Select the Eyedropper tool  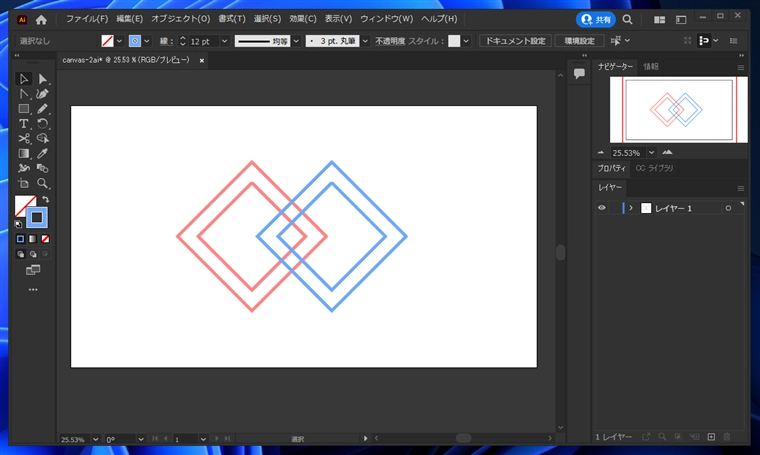43,154
